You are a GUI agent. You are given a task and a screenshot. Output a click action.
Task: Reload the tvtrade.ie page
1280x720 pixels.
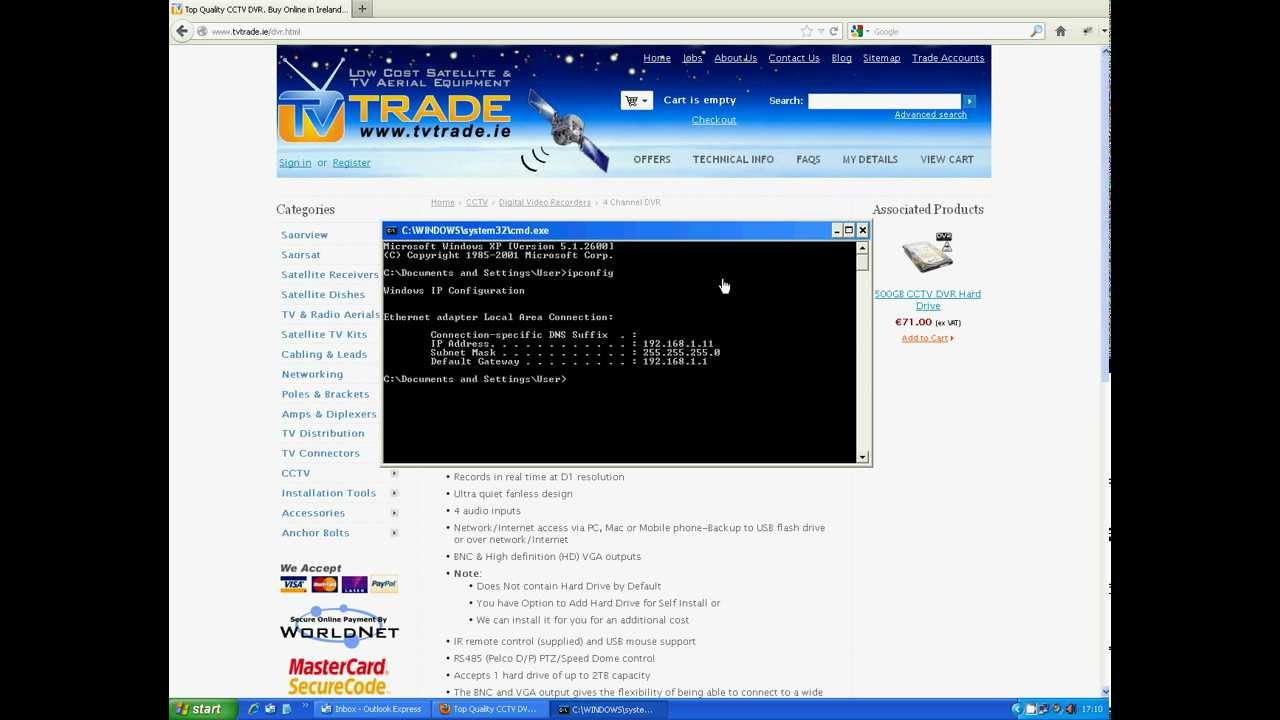[833, 31]
